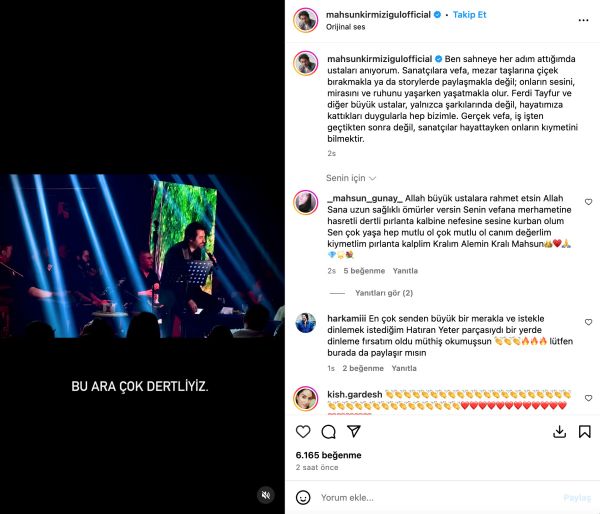
Task: Save post with the bookmark icon
Action: click(x=584, y=431)
